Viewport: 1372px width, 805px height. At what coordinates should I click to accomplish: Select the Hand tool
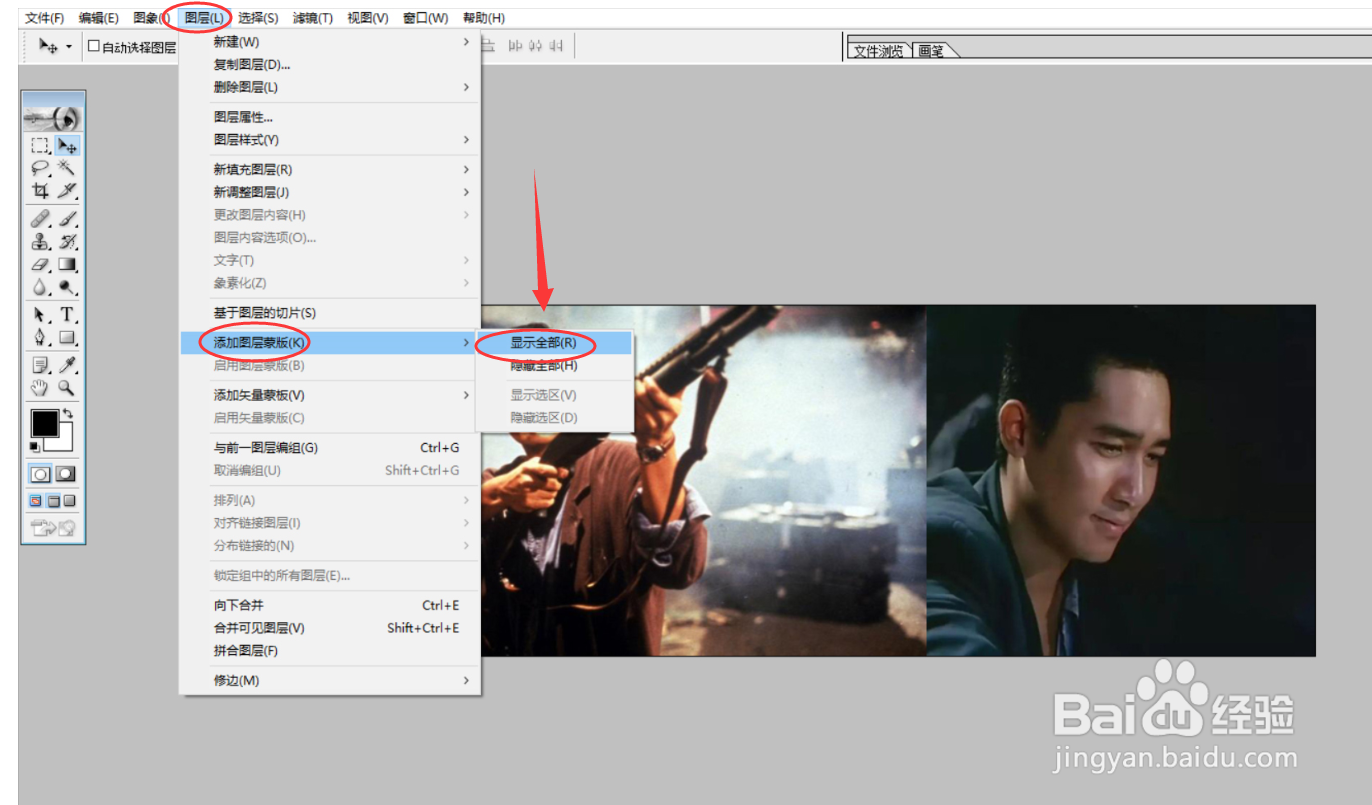coord(40,387)
